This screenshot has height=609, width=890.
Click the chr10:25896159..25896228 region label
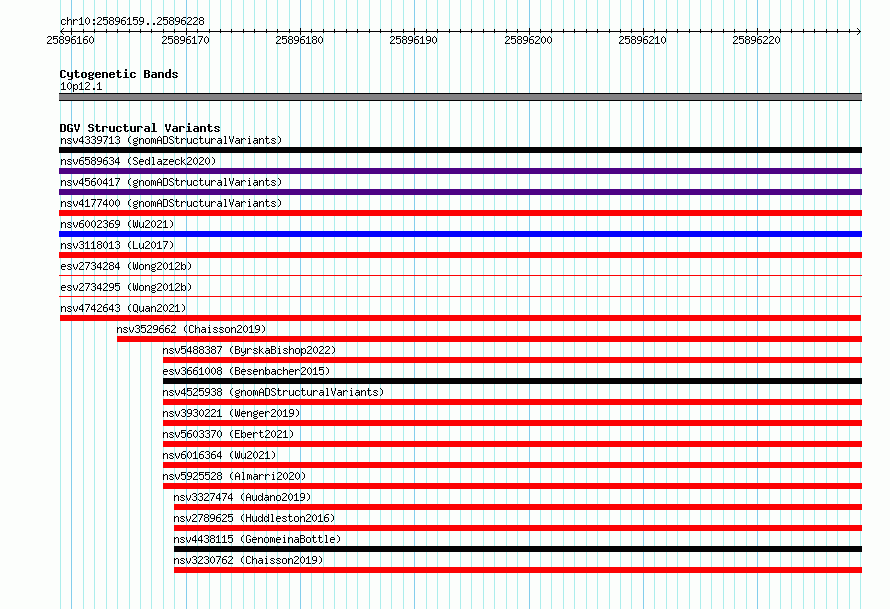[x=132, y=21]
